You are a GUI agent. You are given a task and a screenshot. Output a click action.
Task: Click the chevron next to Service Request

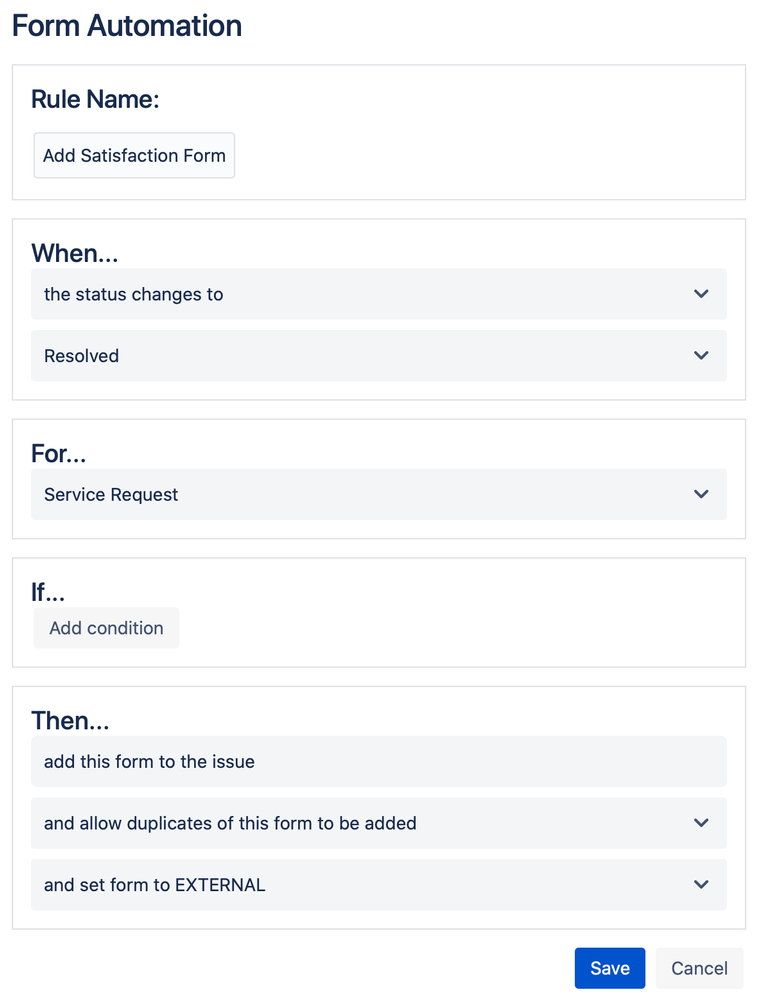(x=701, y=494)
